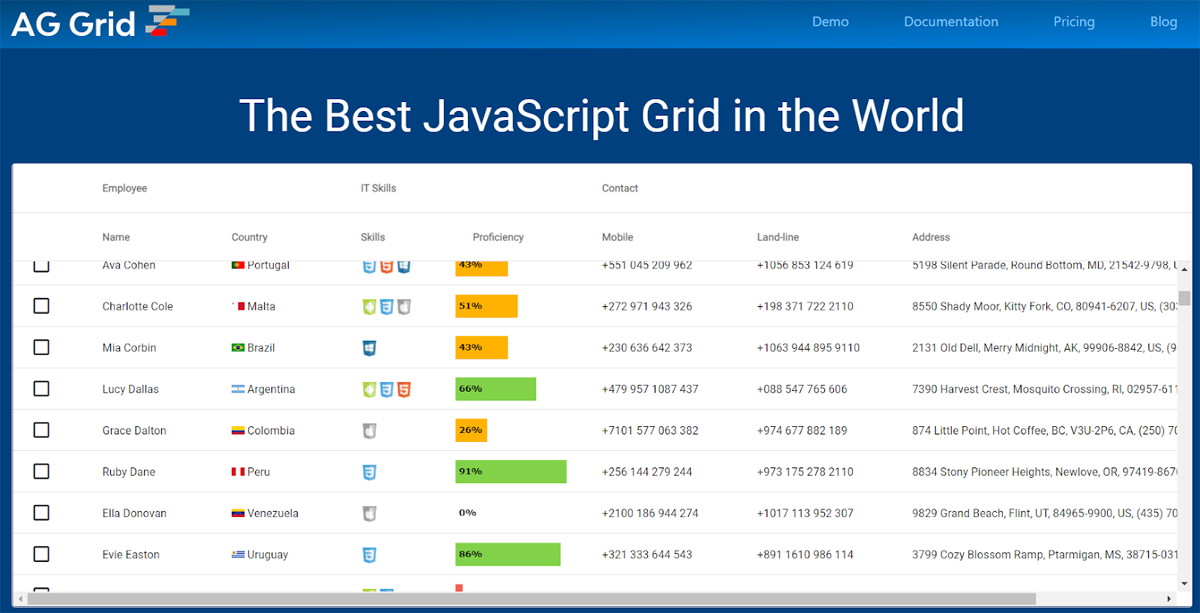This screenshot has height=613, width=1200.
Task: Click the Argentina flag next to Lucy Dallas
Action: pyautogui.click(x=238, y=389)
